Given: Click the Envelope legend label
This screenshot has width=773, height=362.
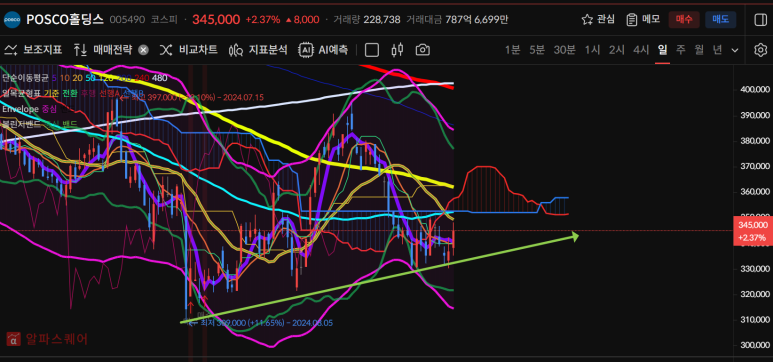Looking at the screenshot, I should pyautogui.click(x=21, y=109).
